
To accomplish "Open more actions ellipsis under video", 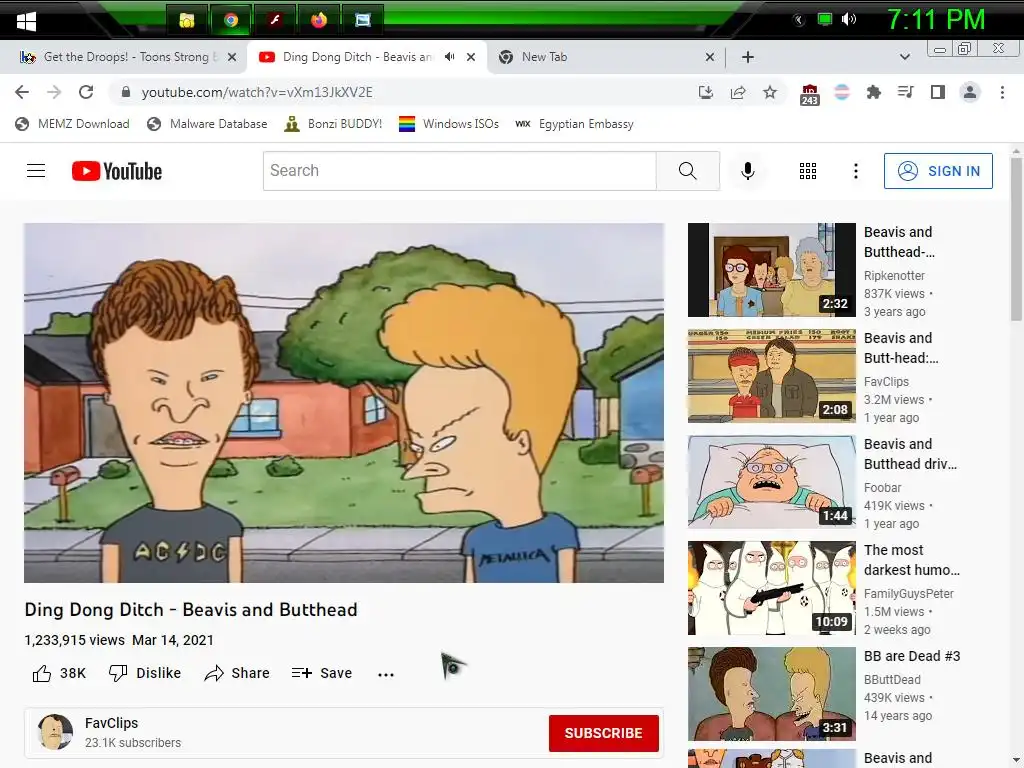I will 386,674.
